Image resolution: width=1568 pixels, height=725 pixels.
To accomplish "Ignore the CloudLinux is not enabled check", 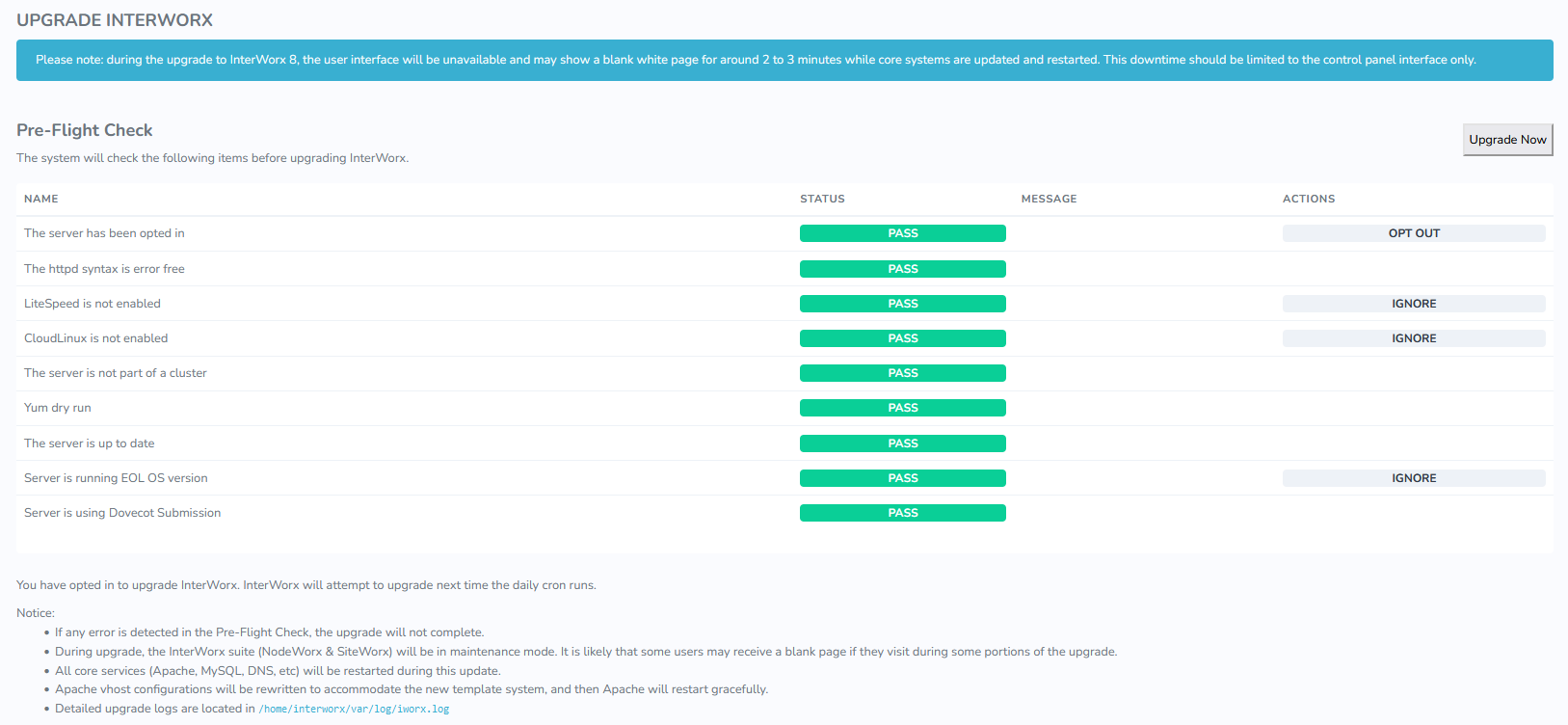I will click(1413, 338).
